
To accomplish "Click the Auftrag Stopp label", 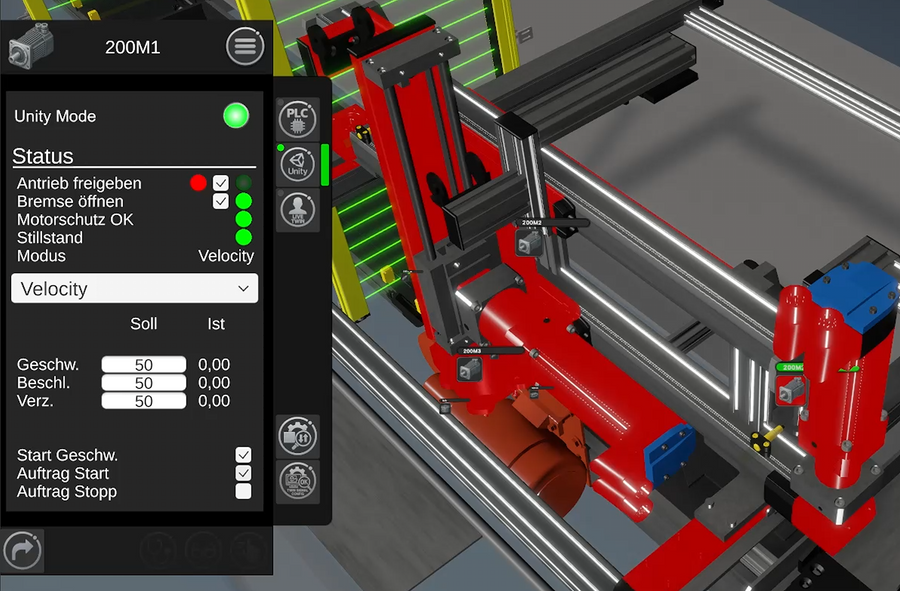I will [67, 492].
